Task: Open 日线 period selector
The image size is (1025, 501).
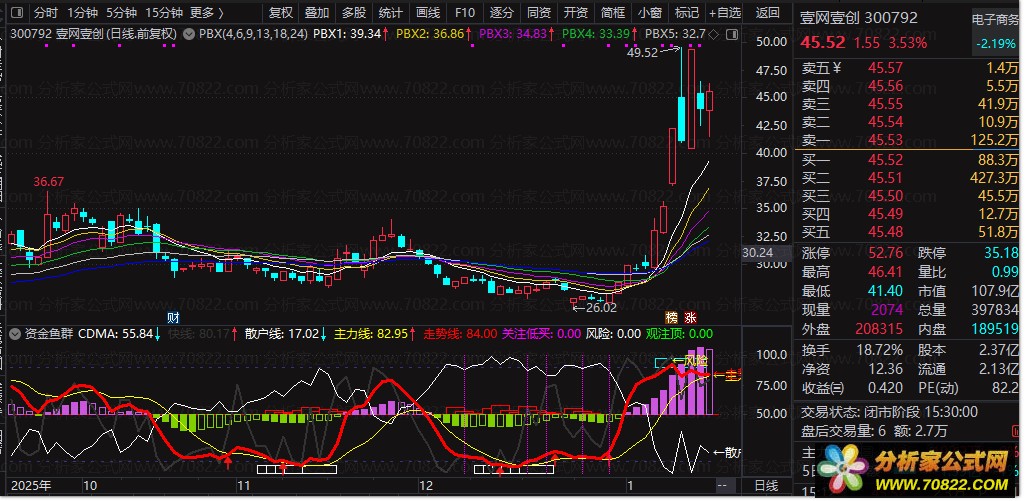Action: (766, 485)
